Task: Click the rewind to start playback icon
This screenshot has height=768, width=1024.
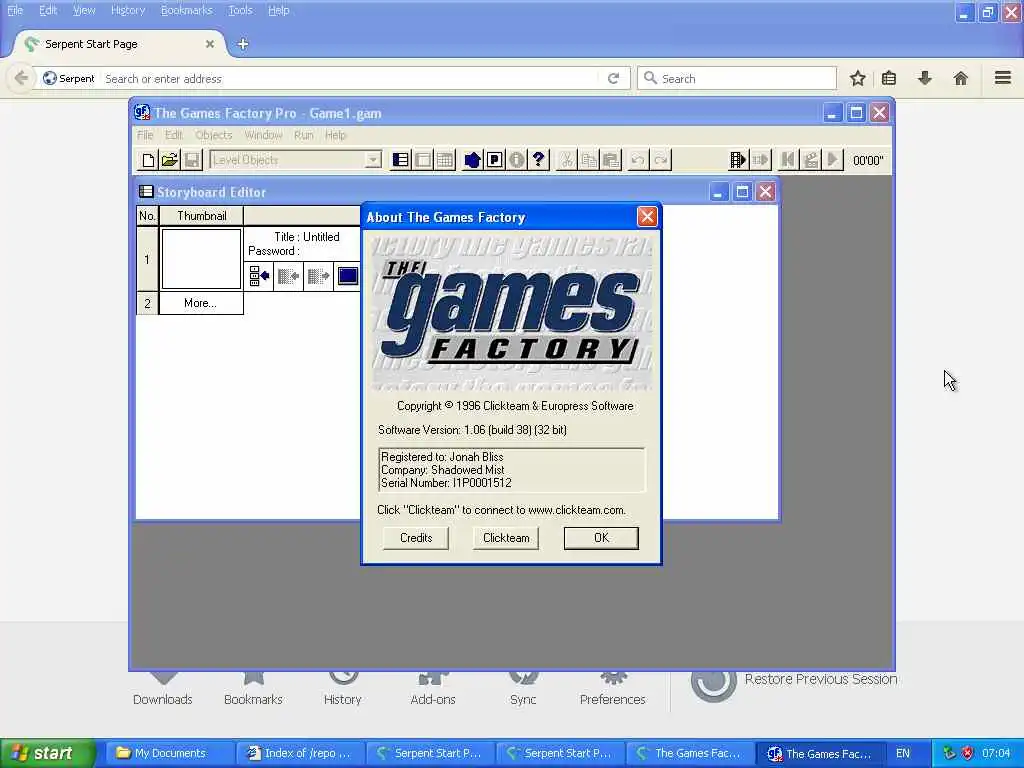Action: pyautogui.click(x=788, y=160)
